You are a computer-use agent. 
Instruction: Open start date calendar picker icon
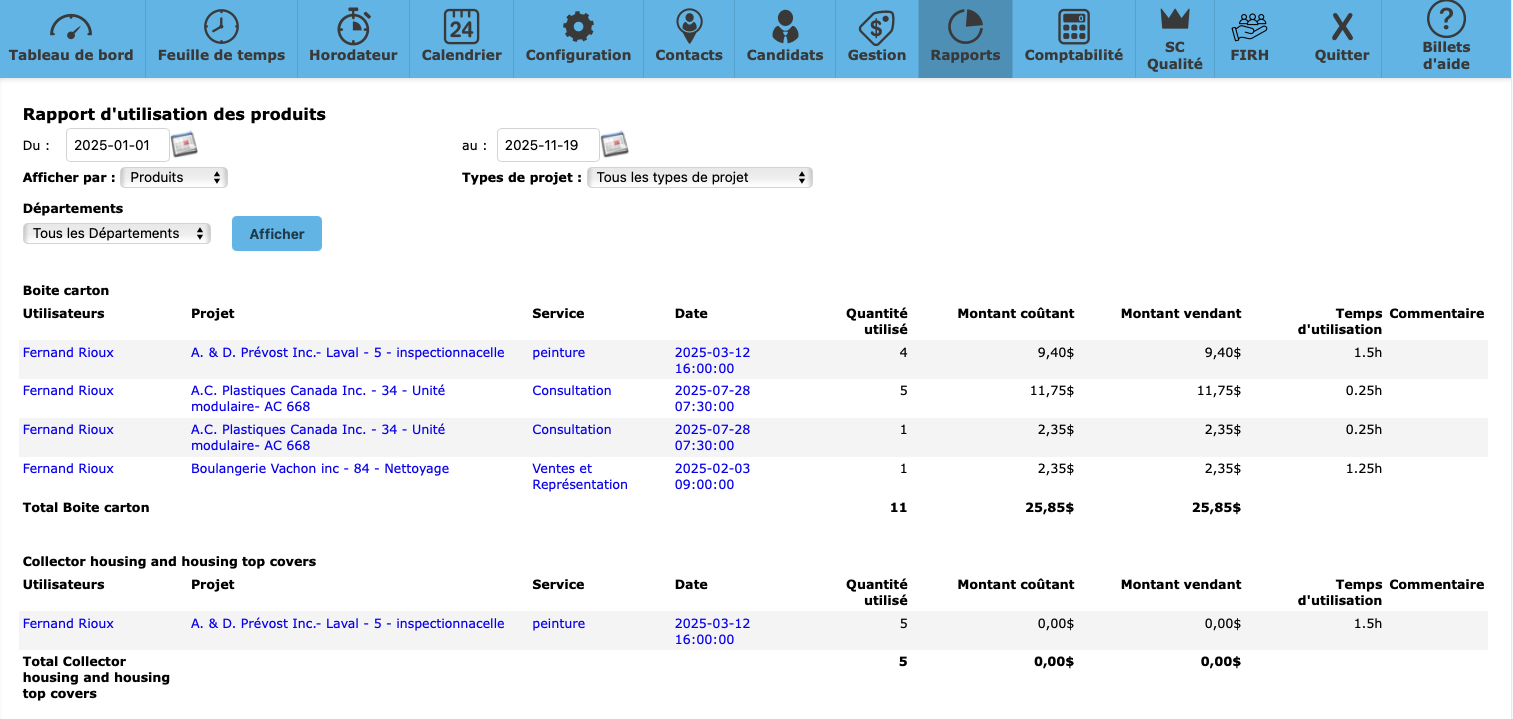pyautogui.click(x=184, y=145)
